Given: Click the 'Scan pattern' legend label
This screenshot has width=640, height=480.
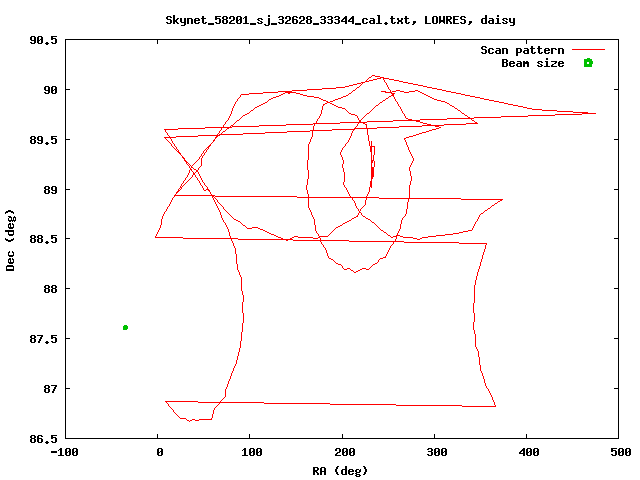Looking at the screenshot, I should click(522, 50).
